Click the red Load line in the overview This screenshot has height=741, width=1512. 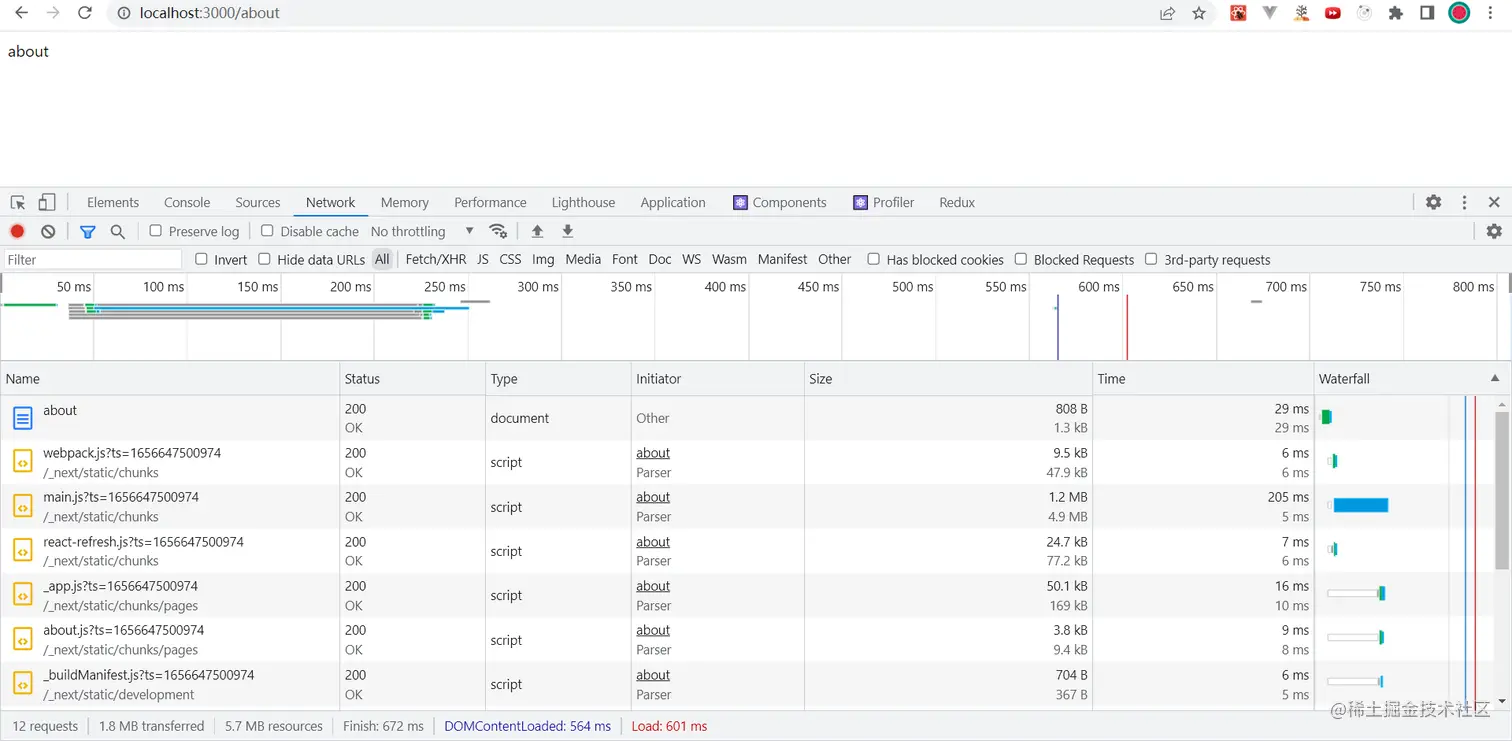[x=1127, y=327]
